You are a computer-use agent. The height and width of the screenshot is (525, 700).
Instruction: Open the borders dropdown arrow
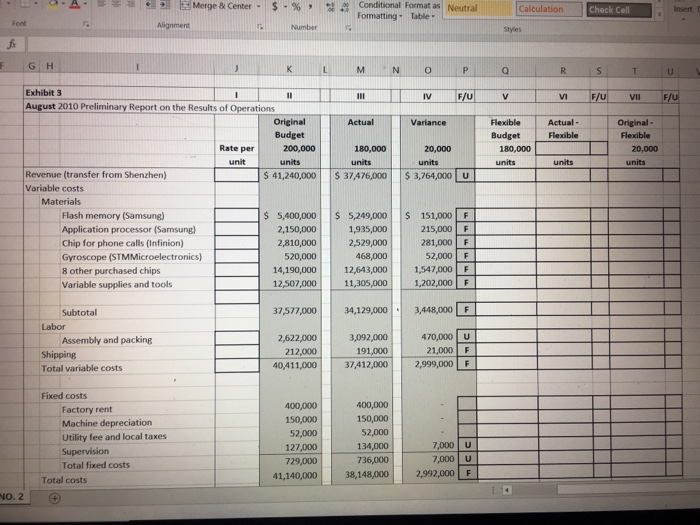click(x=38, y=4)
